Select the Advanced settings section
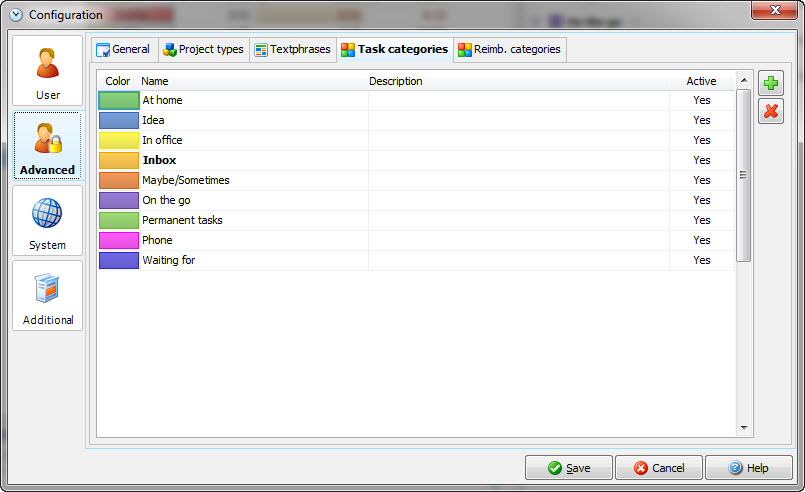 pyautogui.click(x=47, y=146)
